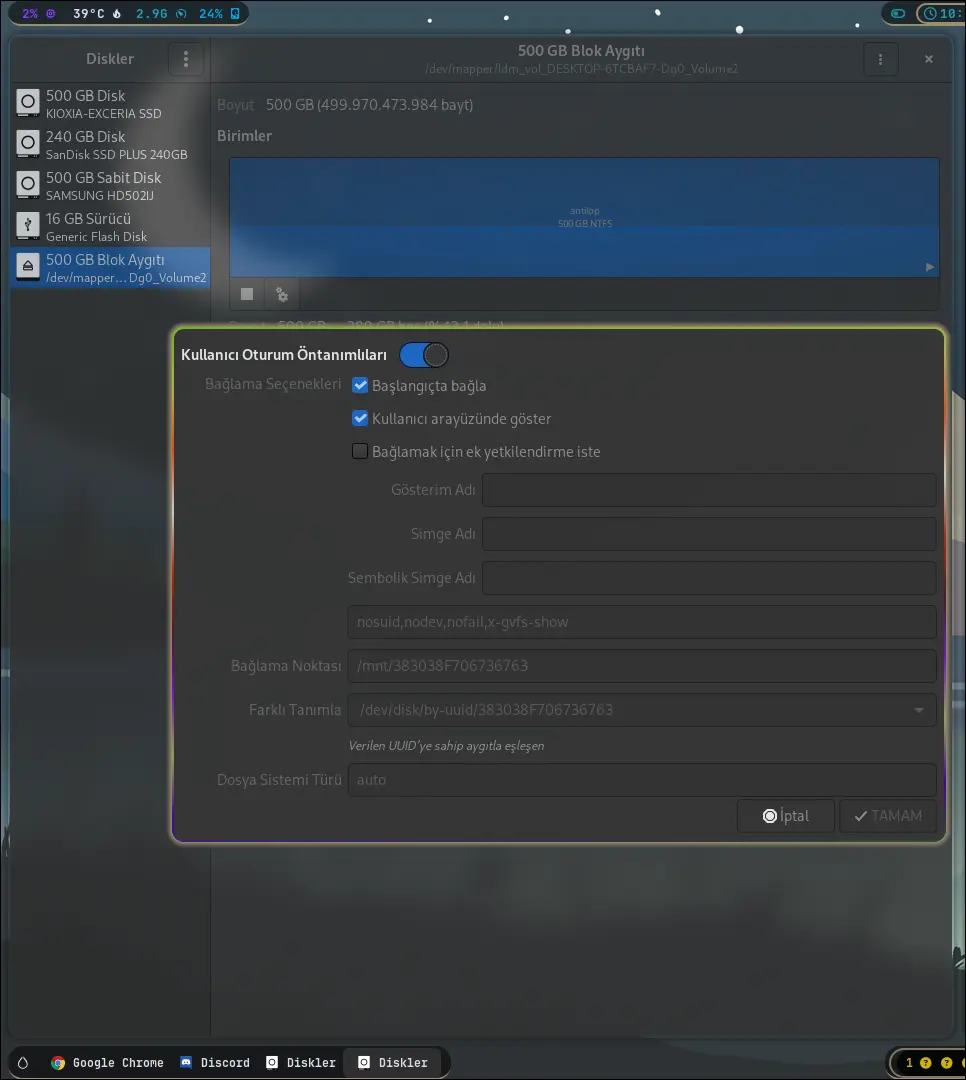This screenshot has height=1080, width=966.
Task: Select the antilop 500 GB NTFS volume block
Action: click(x=584, y=217)
